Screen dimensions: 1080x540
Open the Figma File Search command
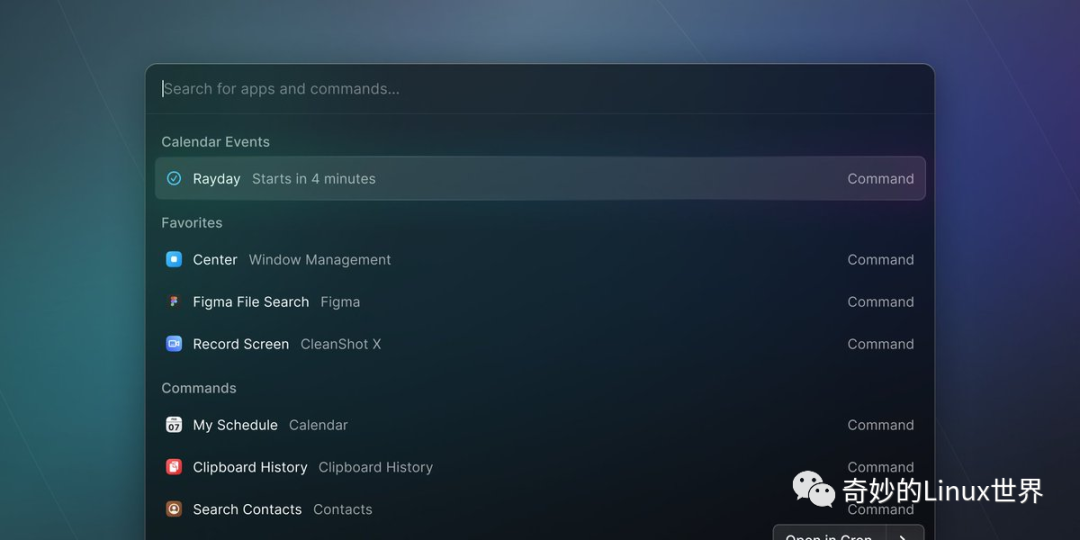coord(540,302)
